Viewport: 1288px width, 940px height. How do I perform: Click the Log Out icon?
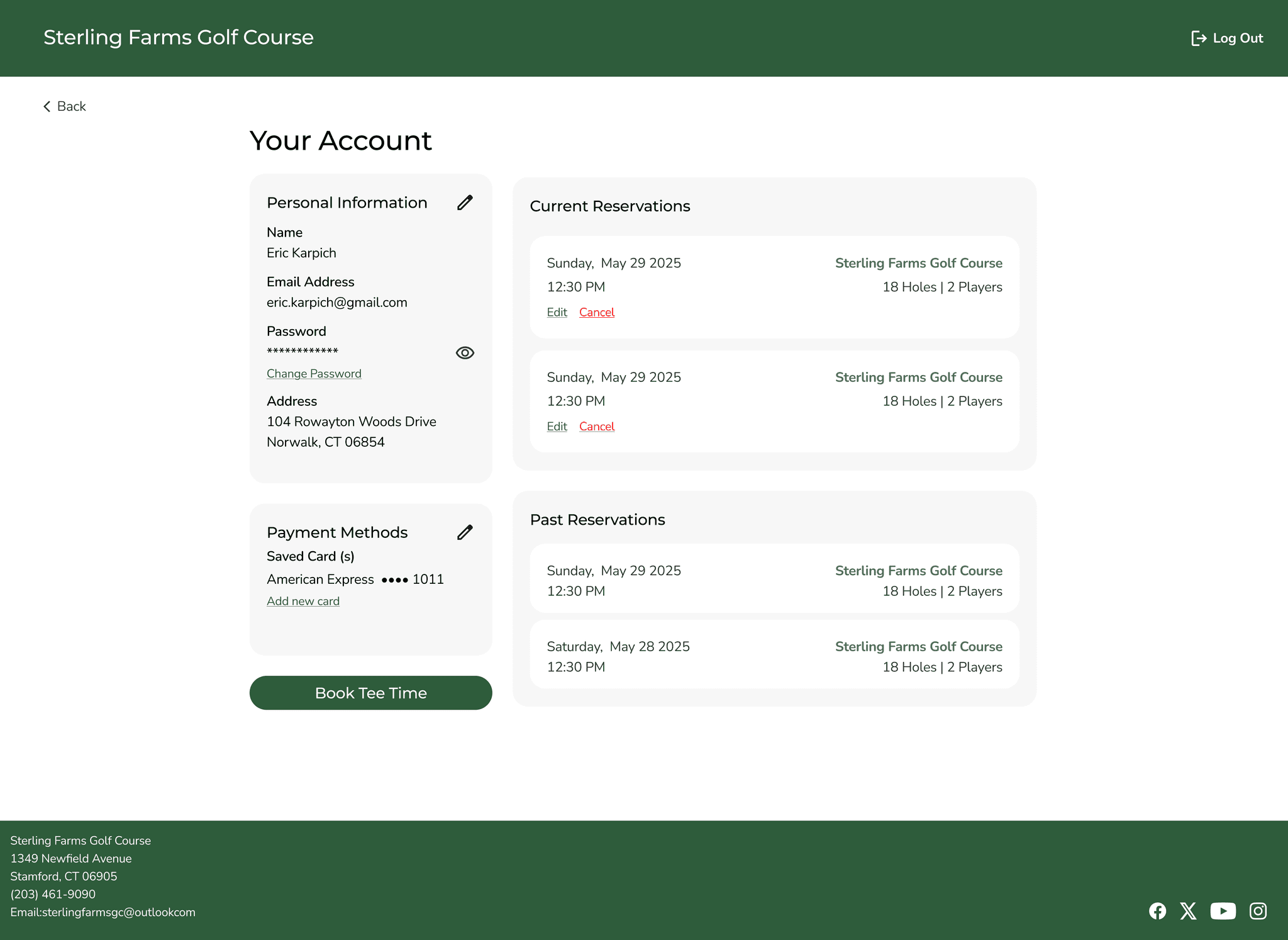point(1199,38)
